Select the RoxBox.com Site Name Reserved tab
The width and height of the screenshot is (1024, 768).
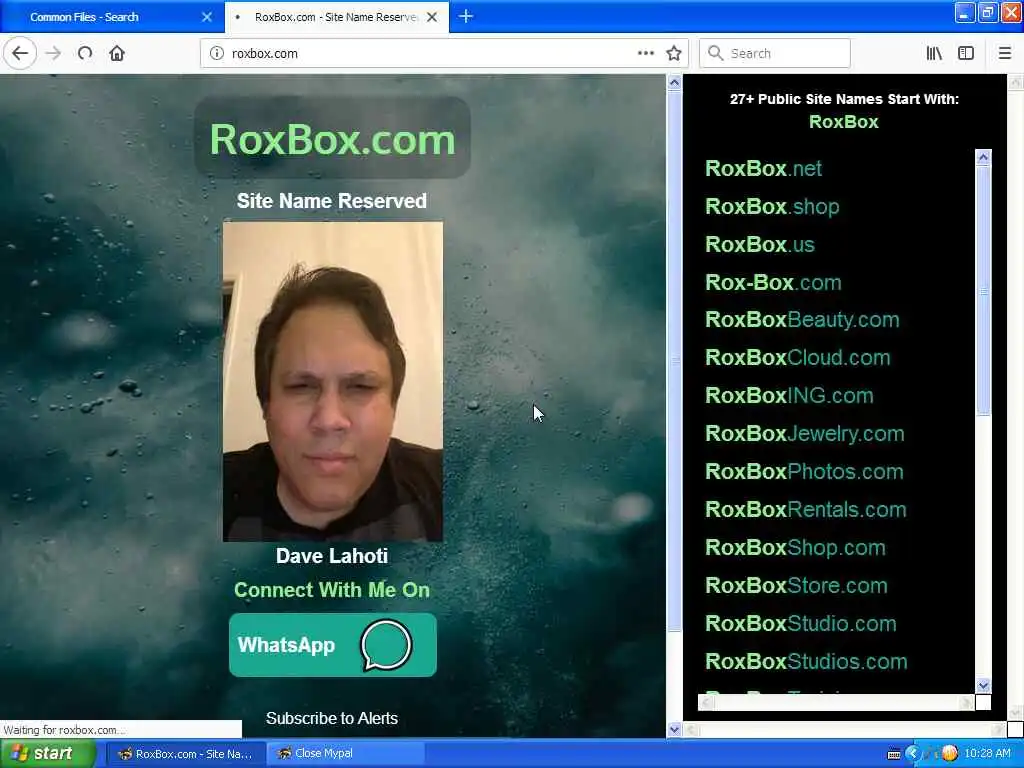coord(336,17)
